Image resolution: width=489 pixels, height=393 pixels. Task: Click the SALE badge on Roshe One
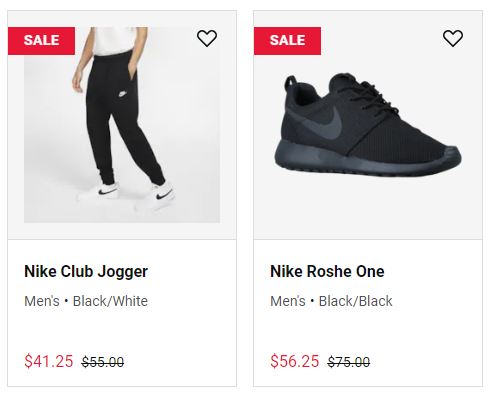coord(287,41)
